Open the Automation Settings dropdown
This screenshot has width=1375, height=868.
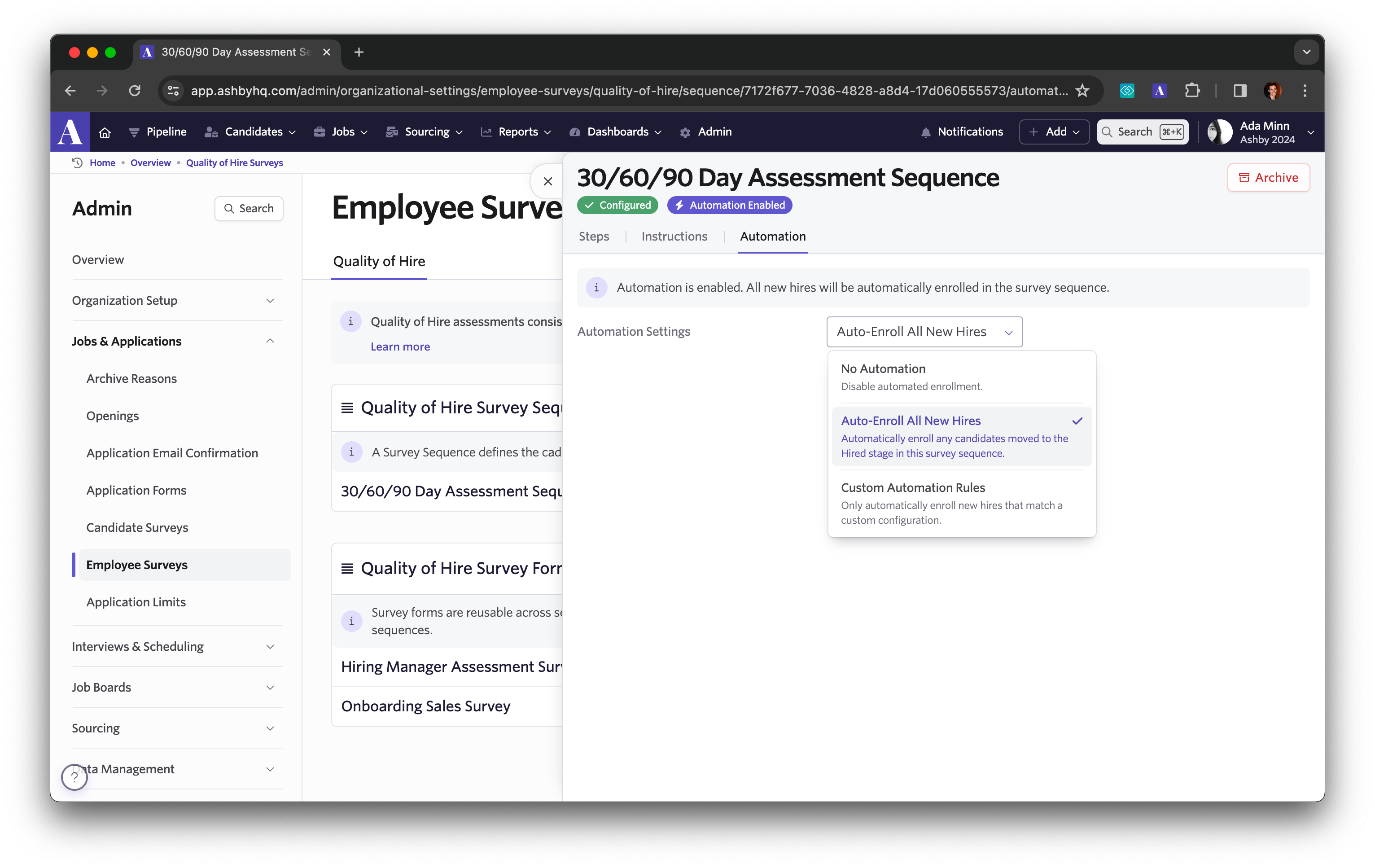pos(924,332)
